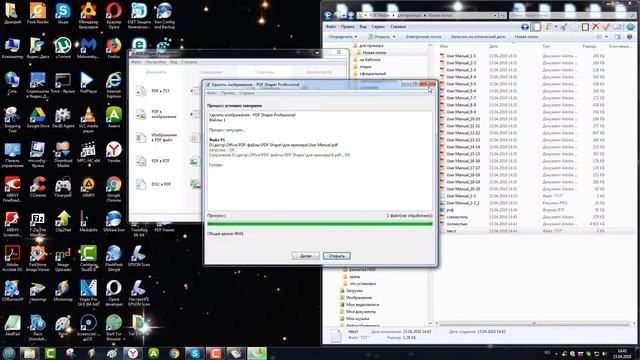
Task: Open Сервис menu in Explorer window
Action: point(378,27)
